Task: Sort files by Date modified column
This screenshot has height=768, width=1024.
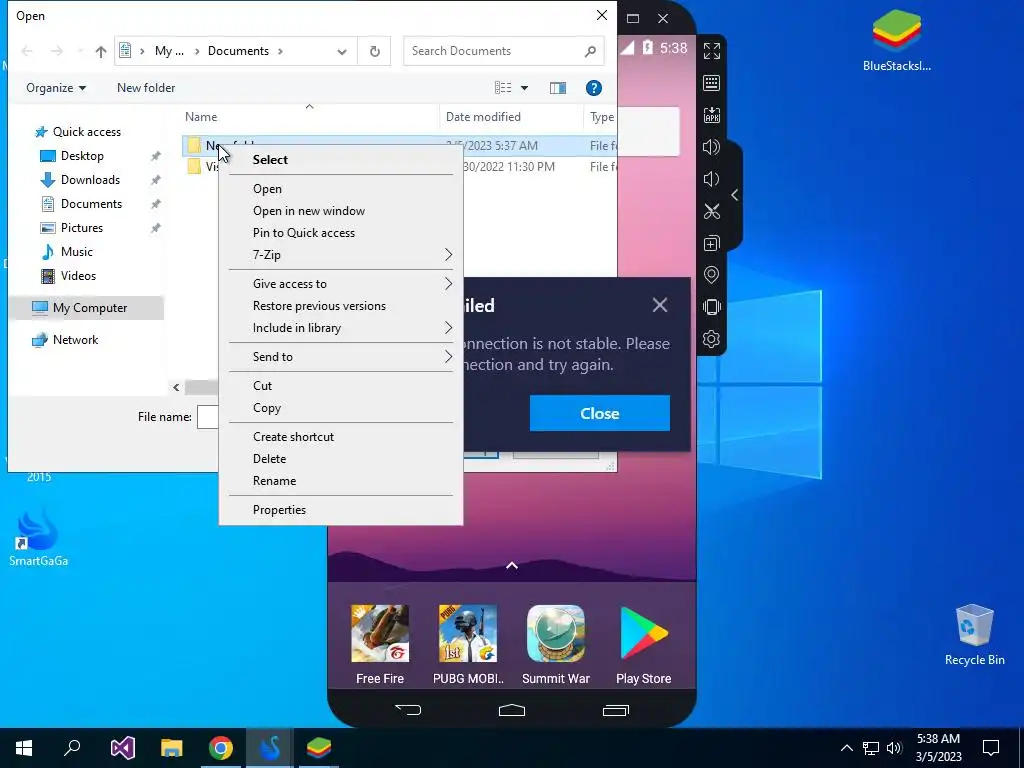Action: [x=511, y=117]
